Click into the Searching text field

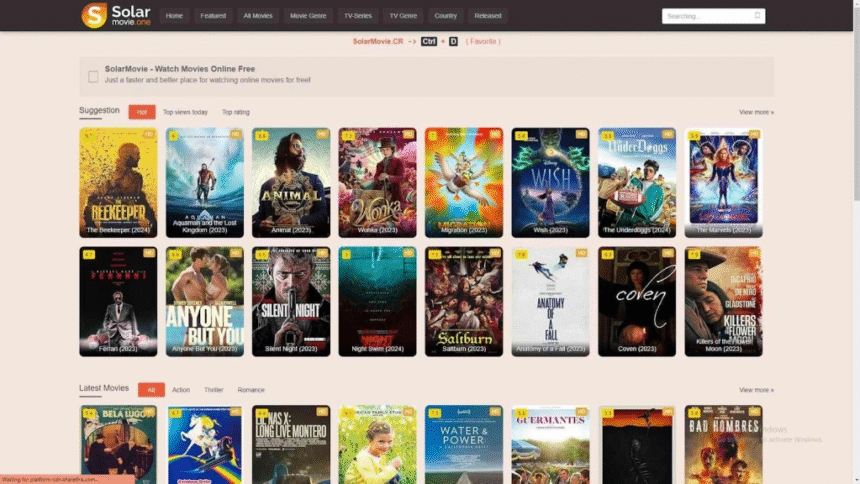pos(705,16)
